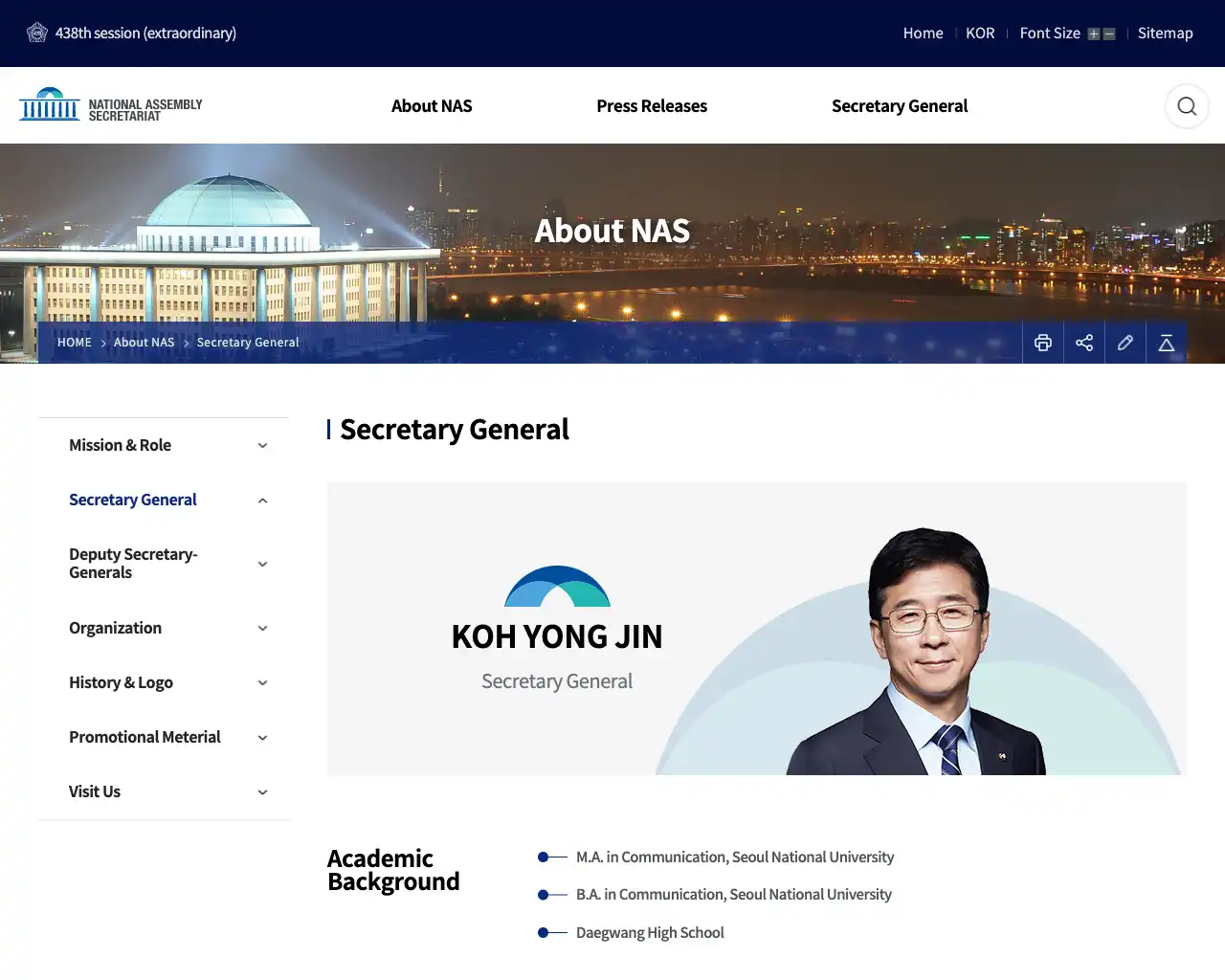Viewport: 1225px width, 980px height.
Task: Open the Sitemap link
Action: [x=1165, y=33]
